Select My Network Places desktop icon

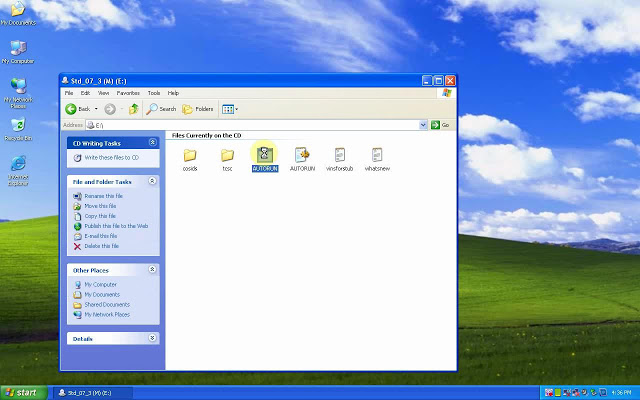pos(18,93)
